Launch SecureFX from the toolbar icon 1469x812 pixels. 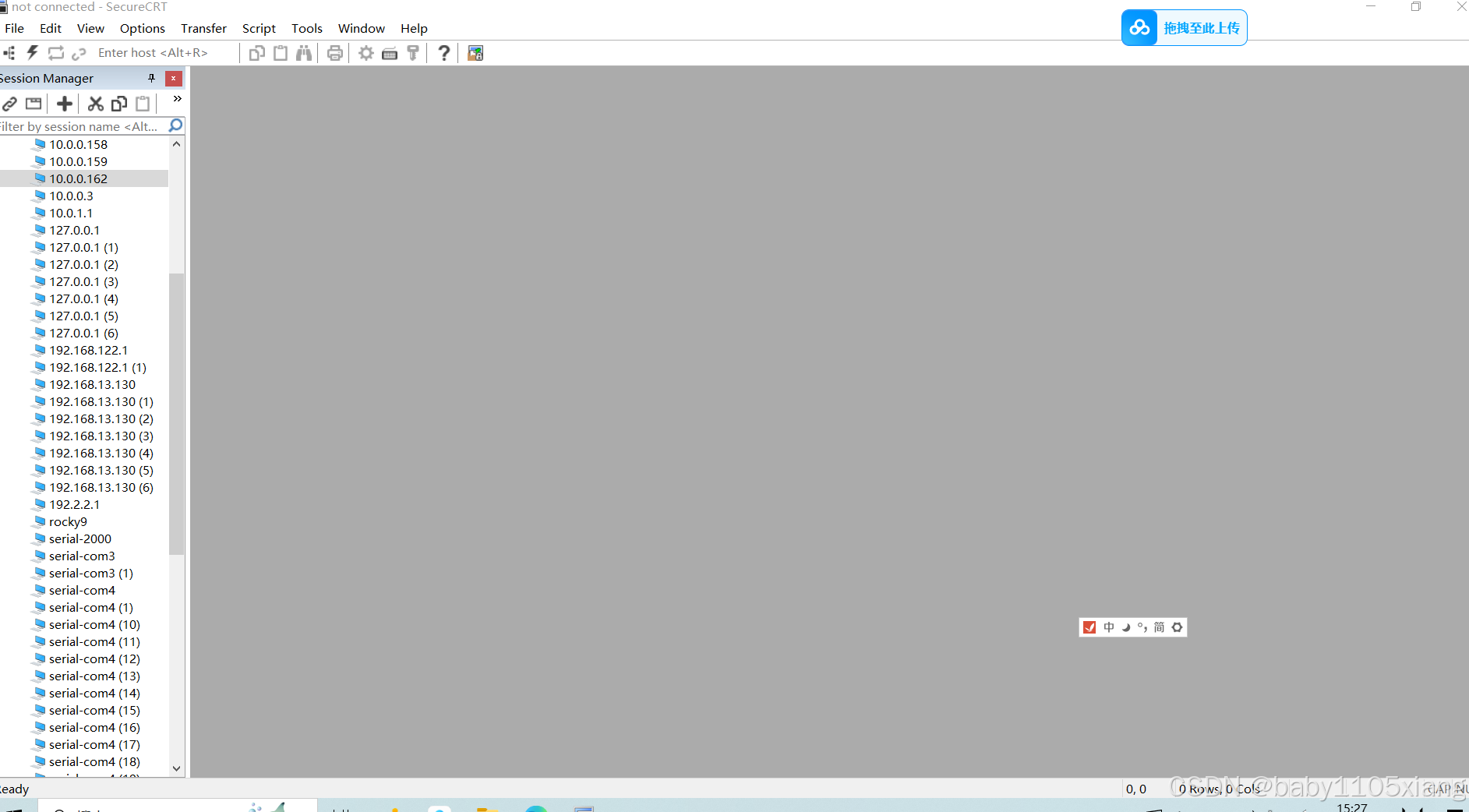click(x=475, y=53)
